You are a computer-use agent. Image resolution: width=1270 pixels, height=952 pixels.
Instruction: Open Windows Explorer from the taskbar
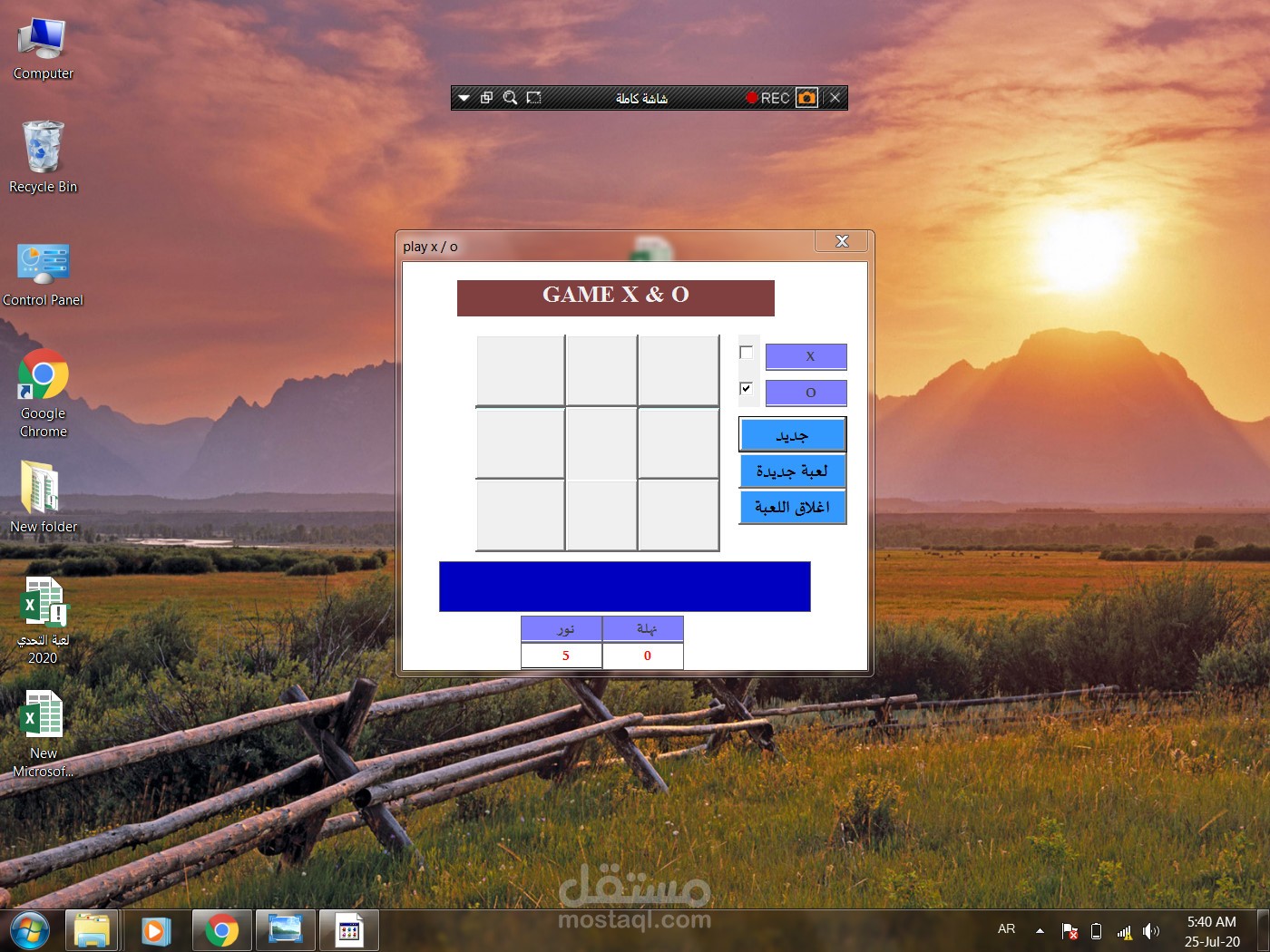click(x=92, y=931)
